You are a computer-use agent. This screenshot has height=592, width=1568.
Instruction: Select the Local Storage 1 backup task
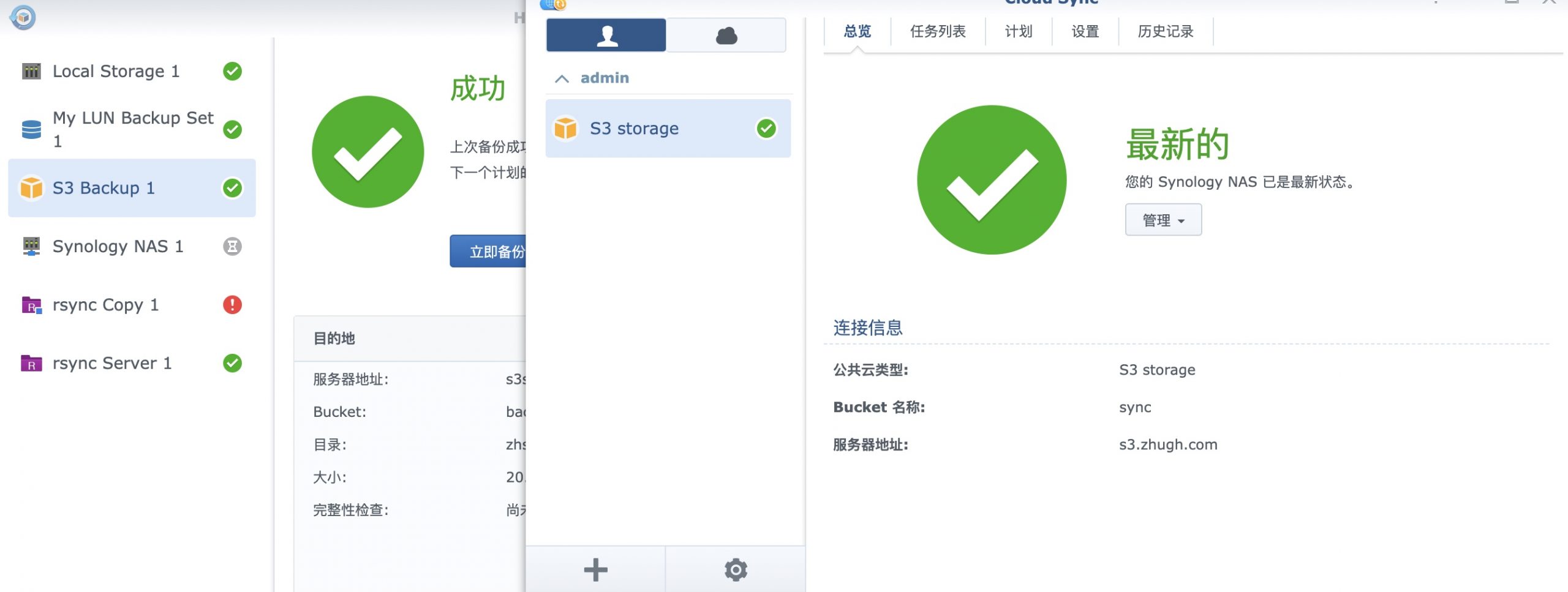coord(132,72)
